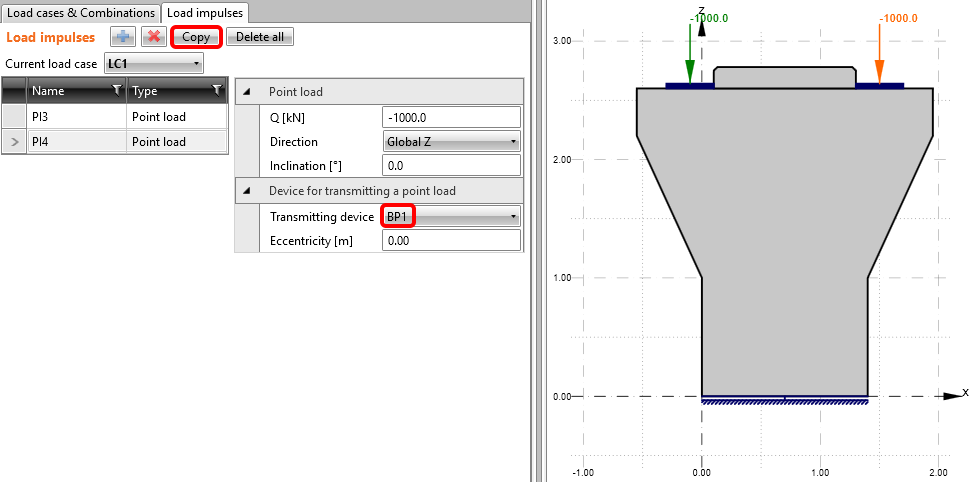Delete selected load impulse with red X

coord(153,37)
